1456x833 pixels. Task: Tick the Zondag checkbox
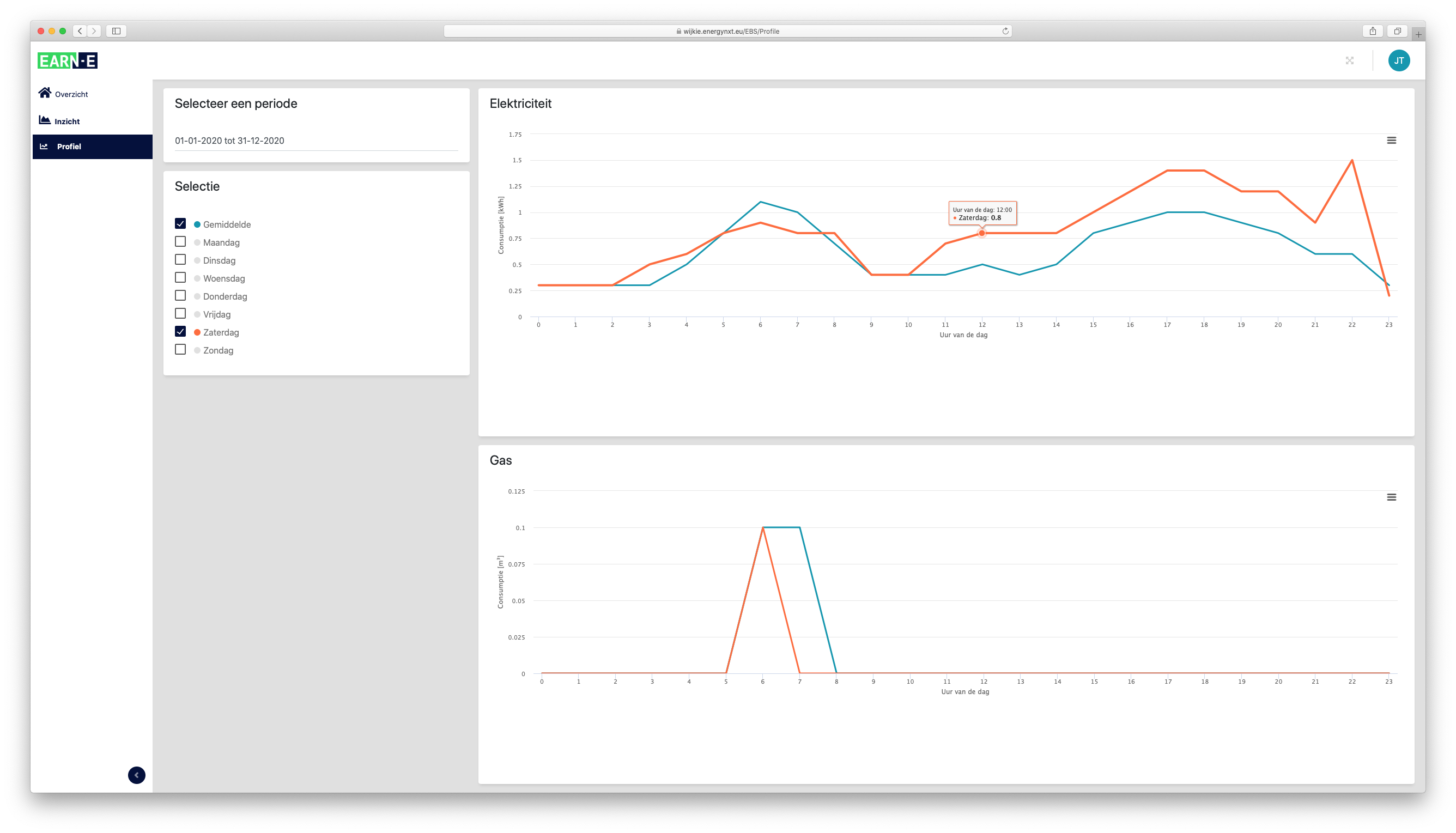point(180,350)
